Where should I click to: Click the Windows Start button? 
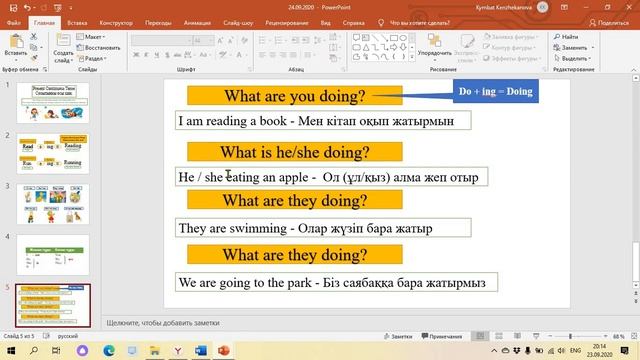click(x=11, y=351)
